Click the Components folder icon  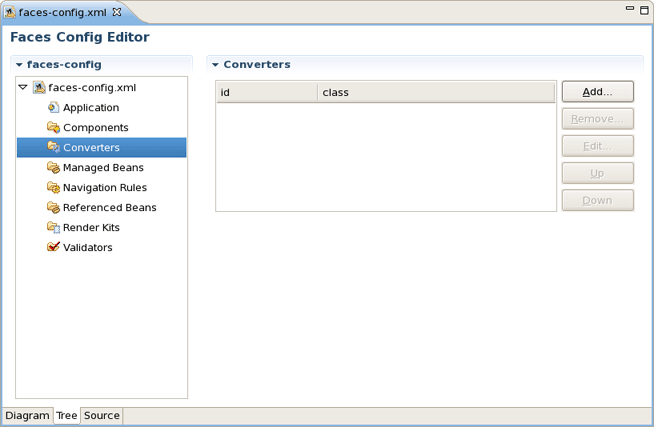point(53,128)
